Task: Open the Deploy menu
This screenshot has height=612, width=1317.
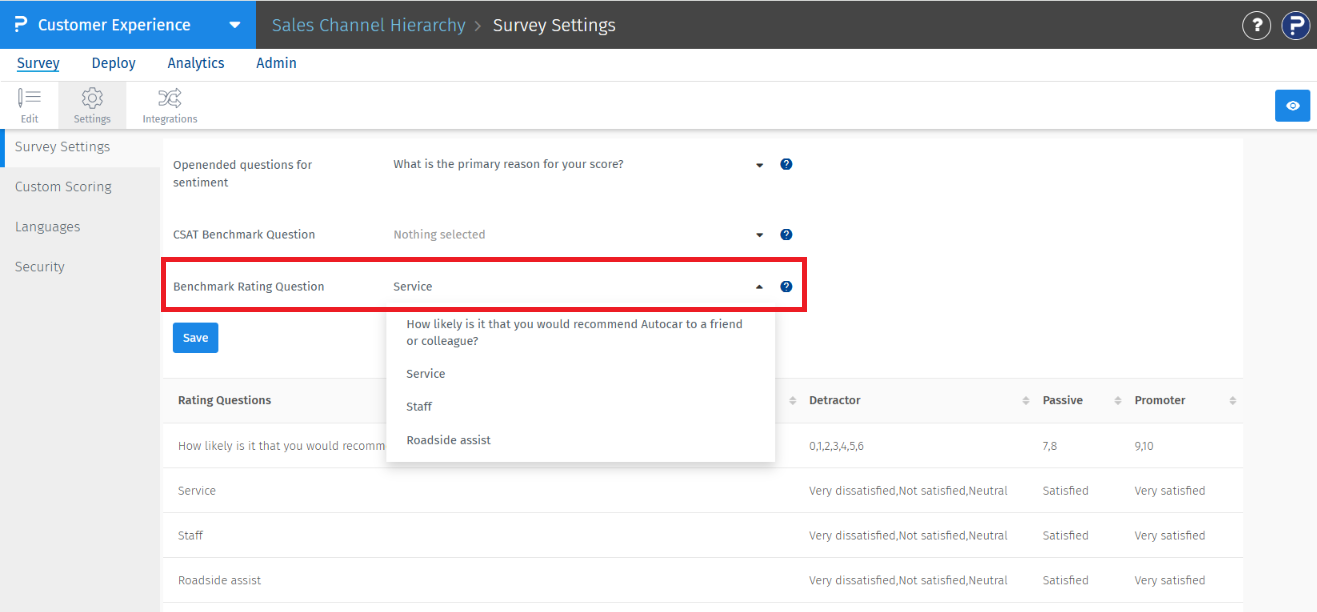Action: pyautogui.click(x=112, y=62)
